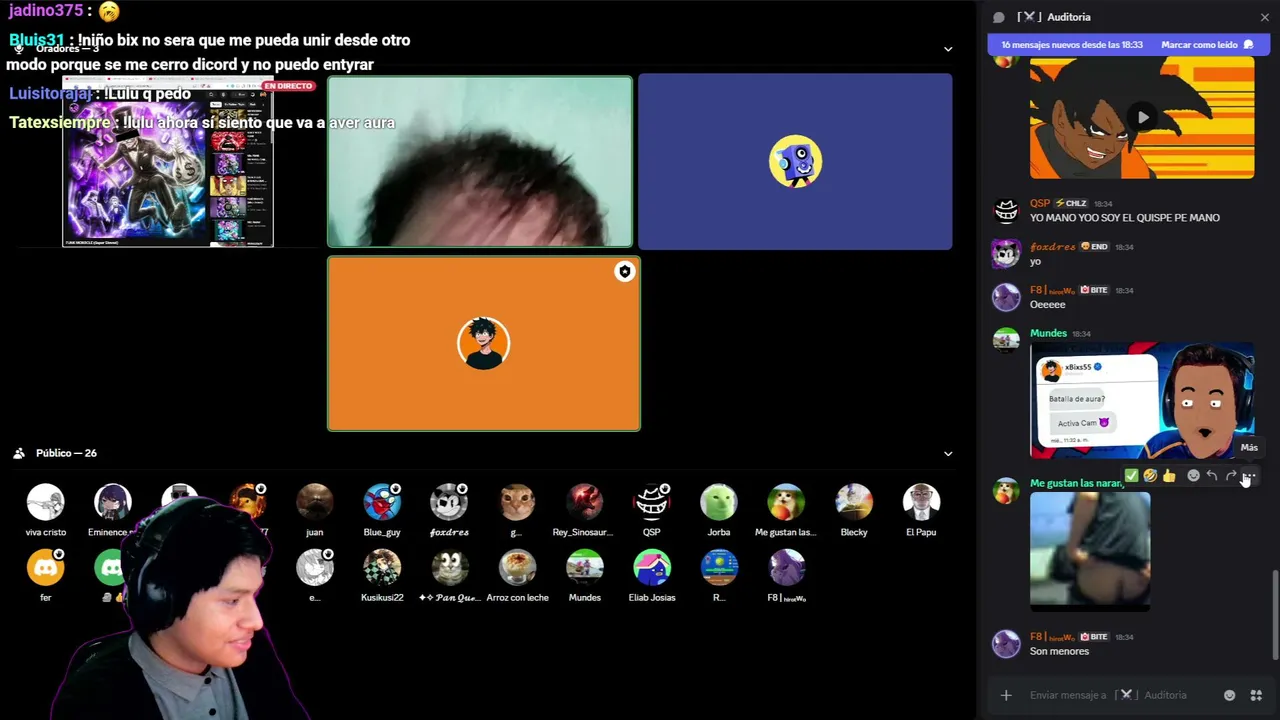This screenshot has width=1280, height=720.
Task: Open Jorba's audience avatar
Action: [719, 502]
